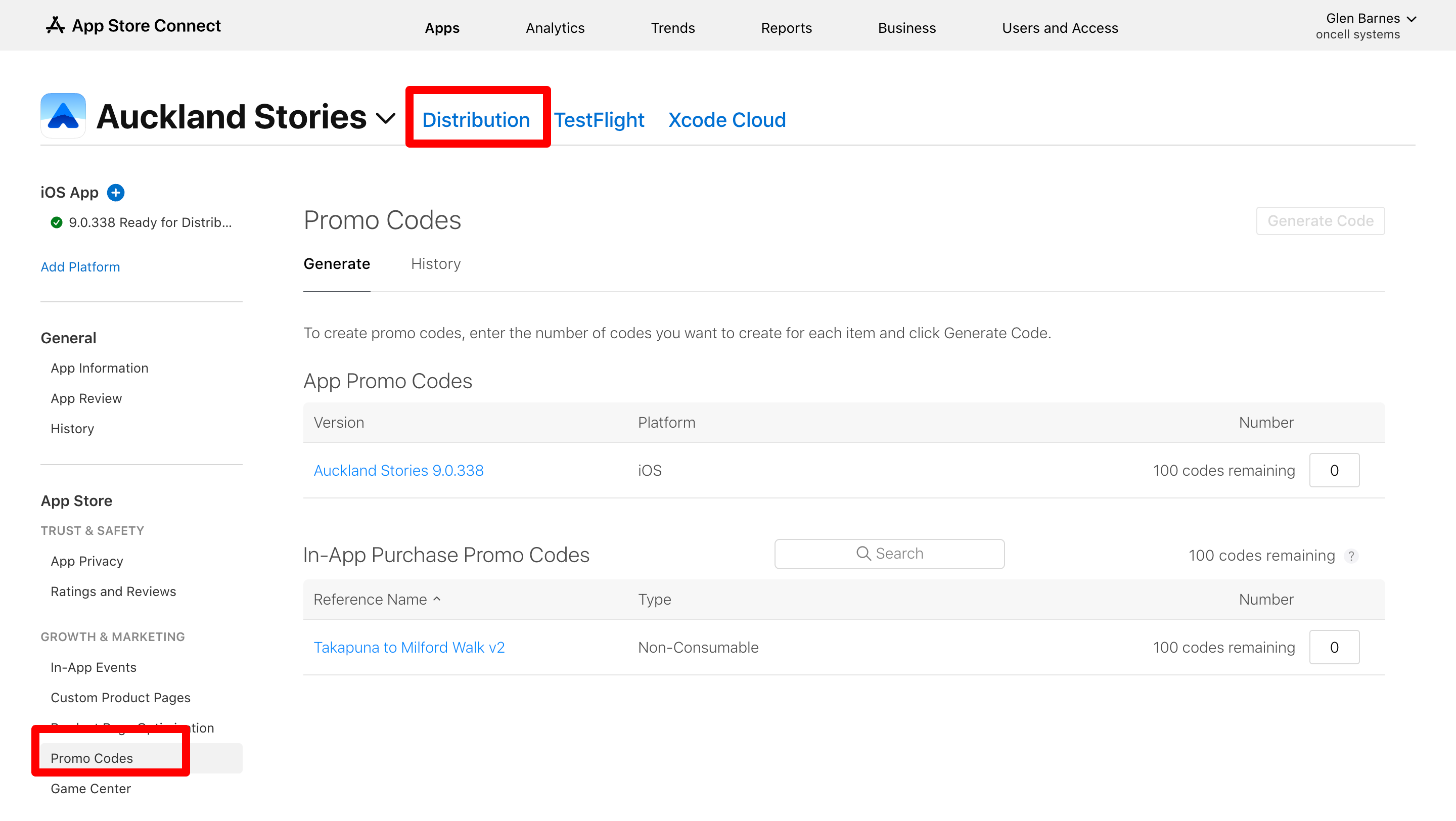The width and height of the screenshot is (1456, 821).
Task: Sort by Reference Name column arrow
Action: point(437,599)
